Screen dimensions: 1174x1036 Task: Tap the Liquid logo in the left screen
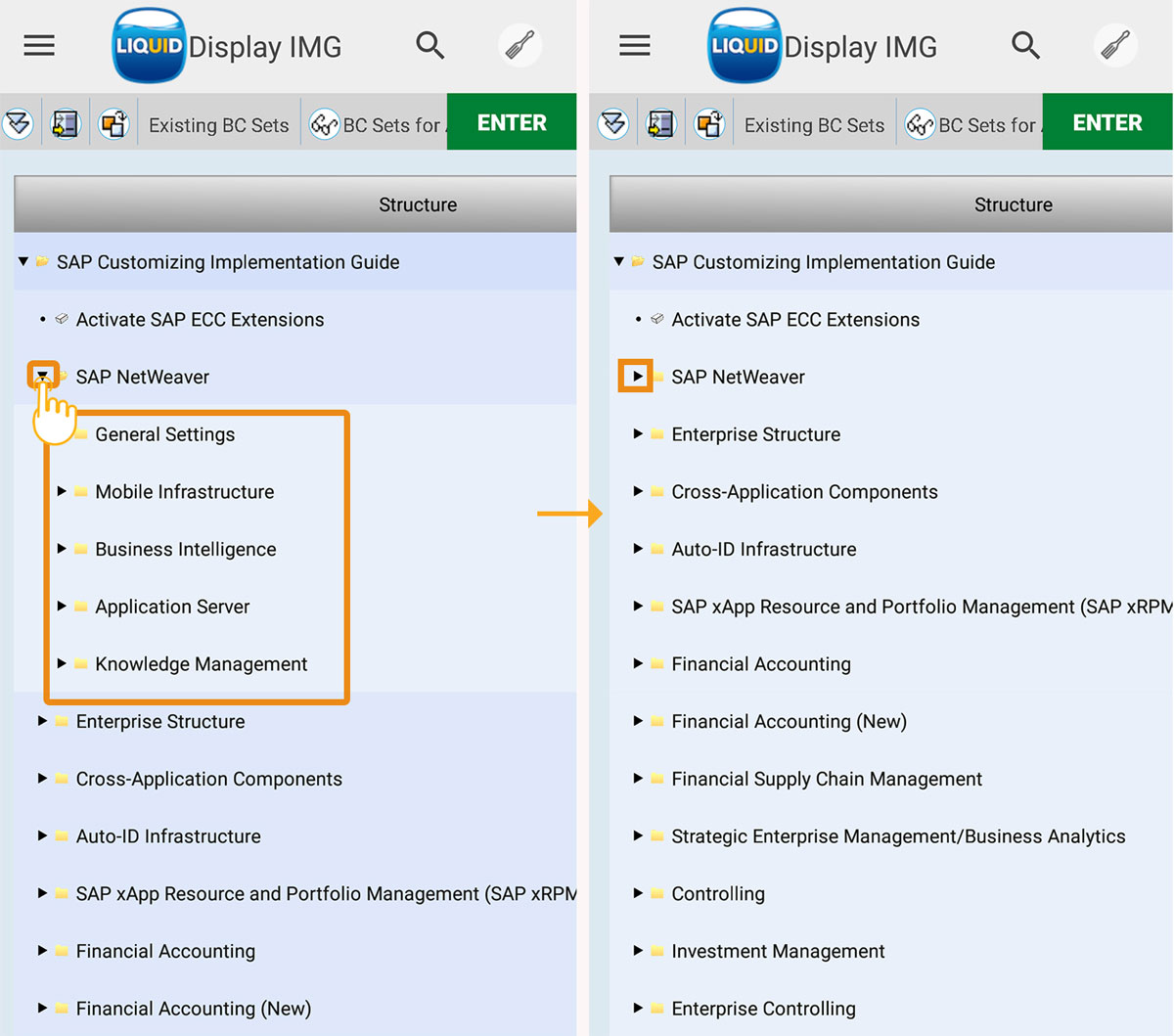point(149,46)
